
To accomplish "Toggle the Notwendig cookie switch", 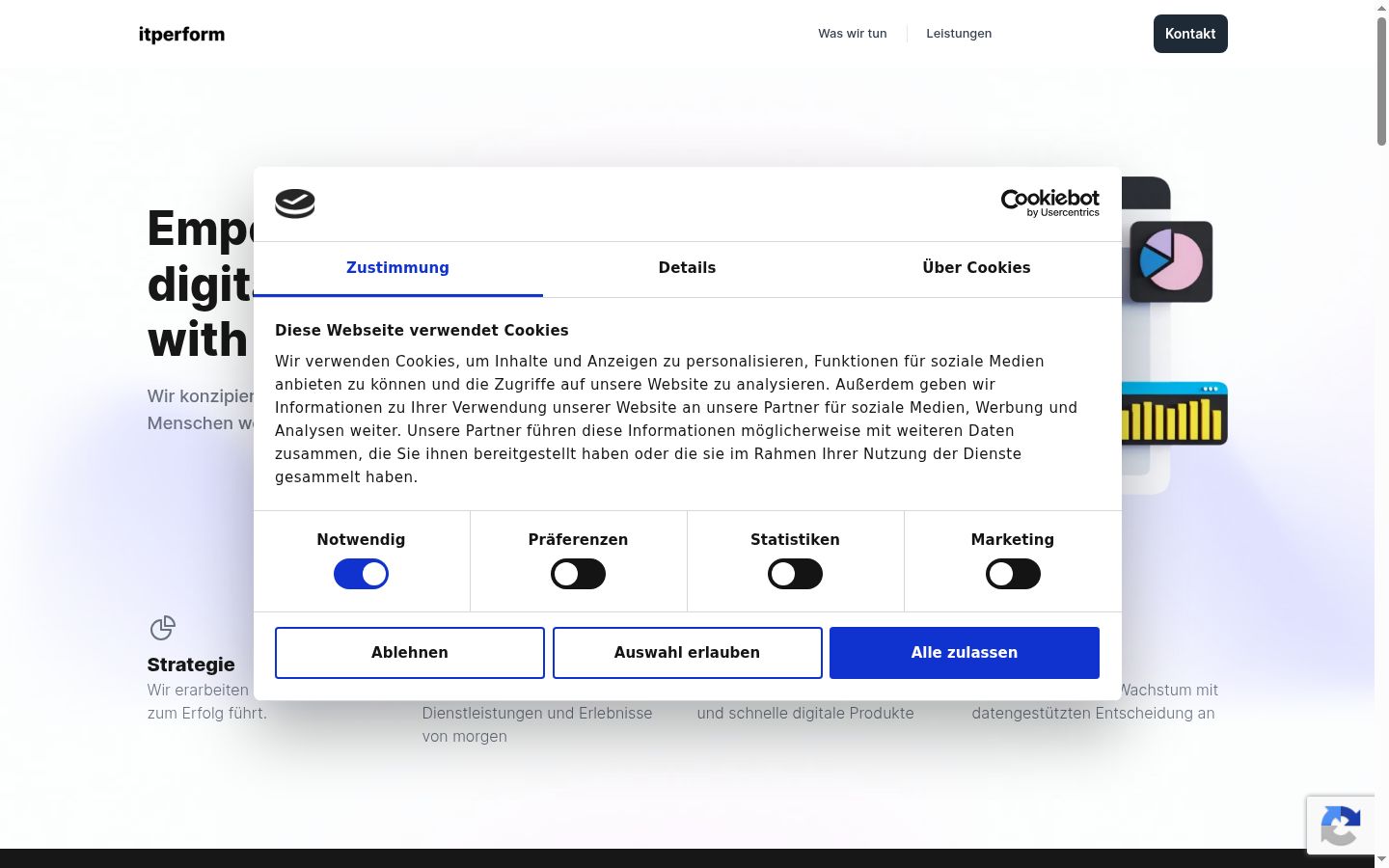I will click(361, 574).
